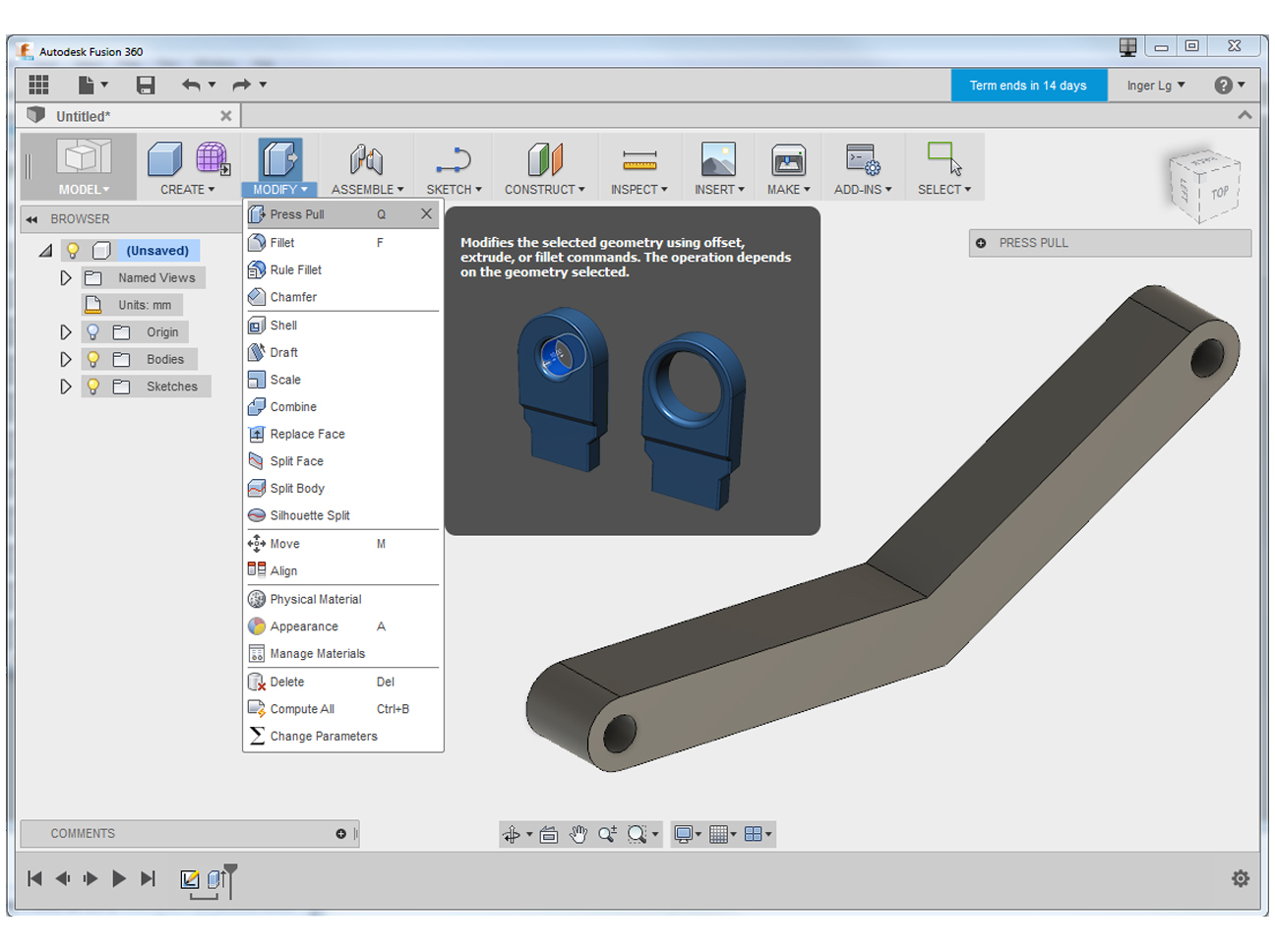The width and height of the screenshot is (1275, 952).
Task: Click the Undo arrow icon
Action: 191,85
